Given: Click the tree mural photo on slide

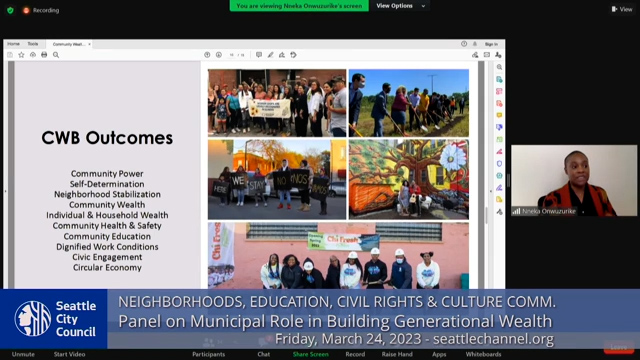Looking at the screenshot, I should (x=409, y=179).
